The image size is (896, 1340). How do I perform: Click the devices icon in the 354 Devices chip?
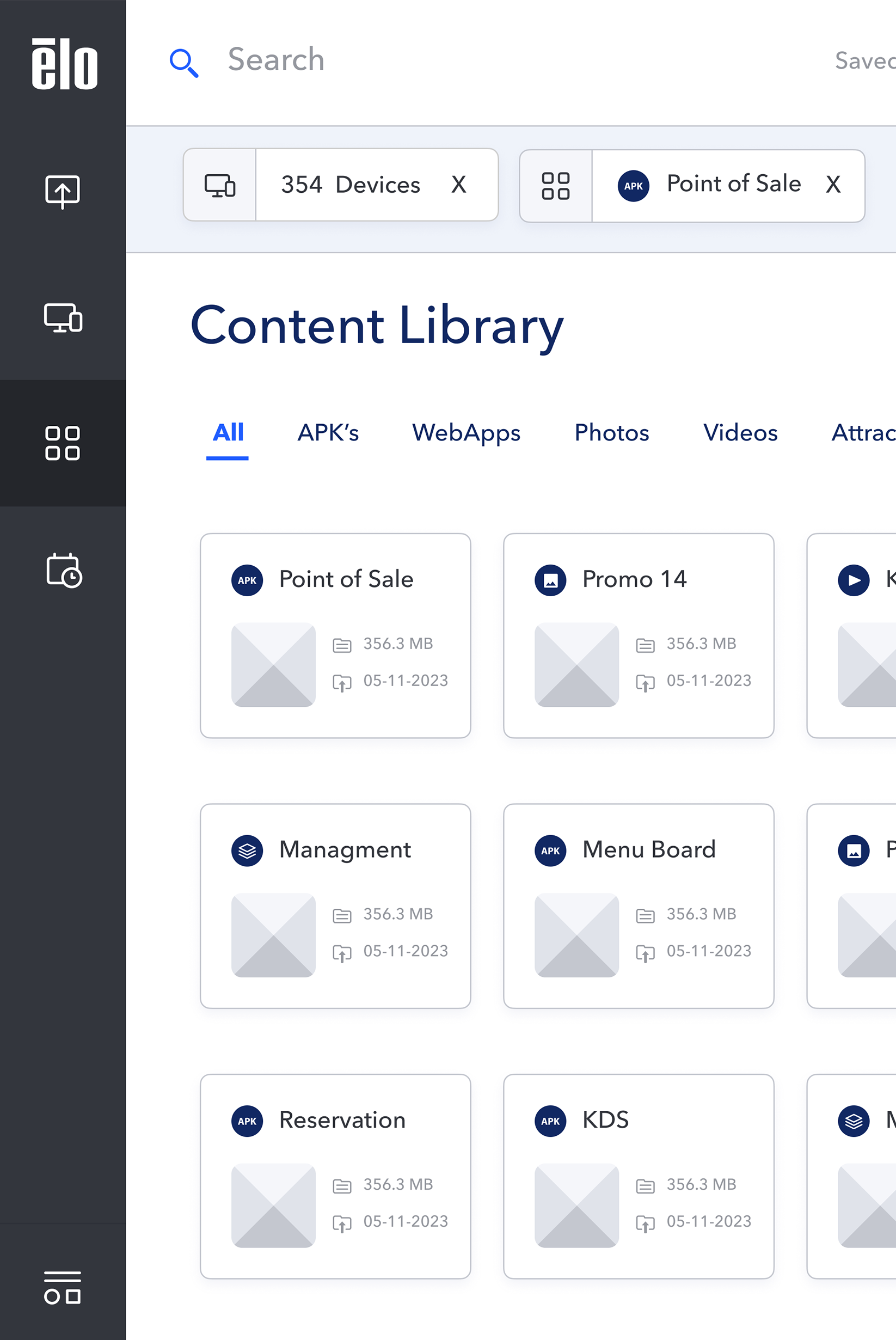220,185
